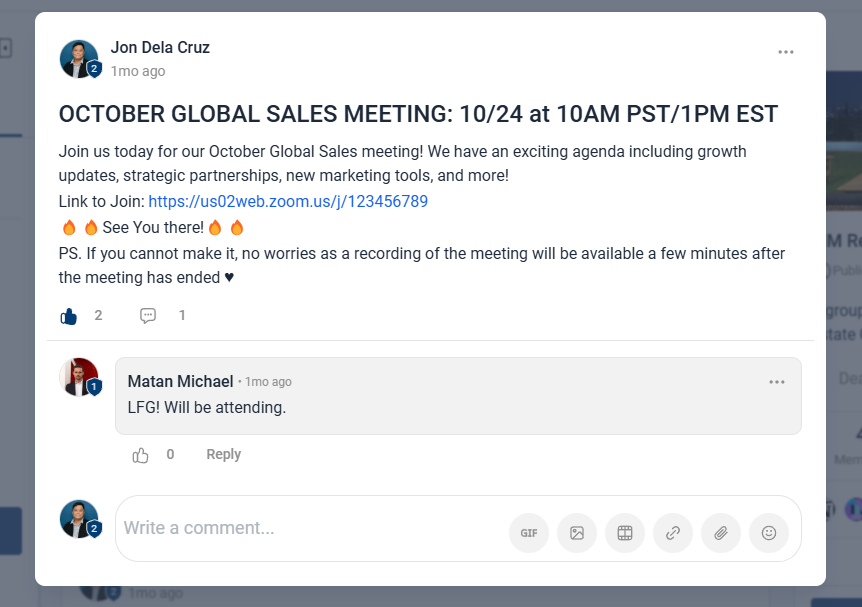Reply to Matan Michael's comment
The height and width of the screenshot is (607, 862).
pos(223,454)
